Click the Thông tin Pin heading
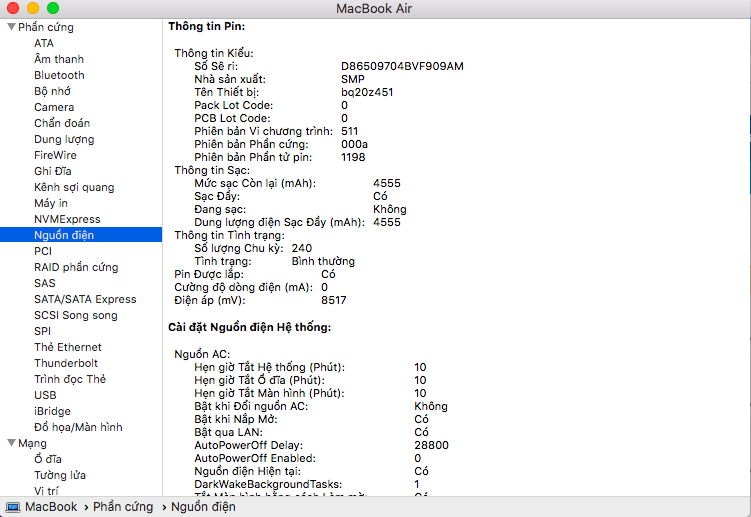The height and width of the screenshot is (517, 751). 206,26
